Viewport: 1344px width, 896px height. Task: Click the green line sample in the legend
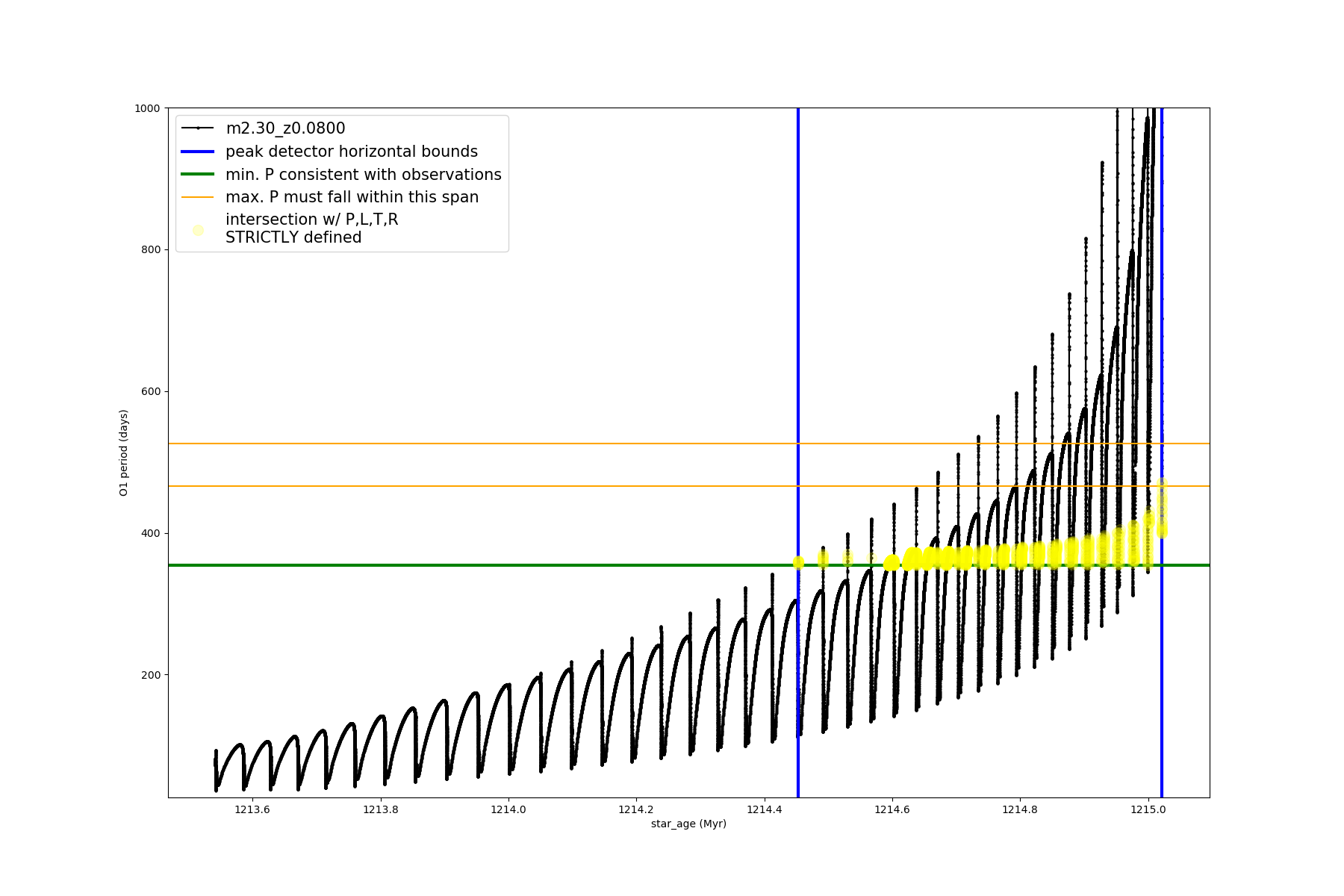tap(198, 175)
